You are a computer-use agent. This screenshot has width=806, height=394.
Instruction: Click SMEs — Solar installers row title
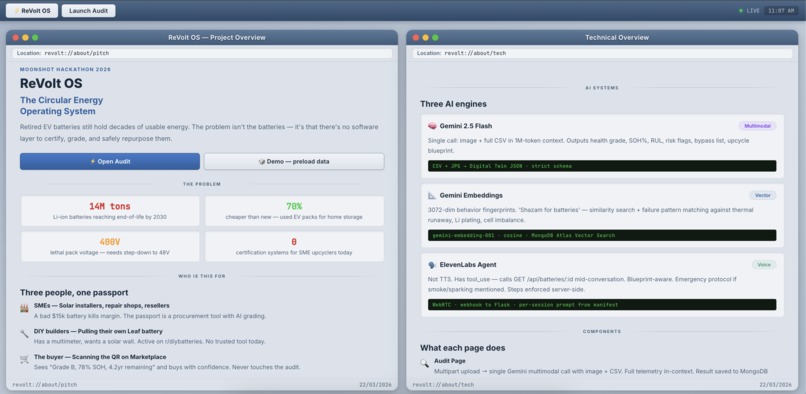[102, 306]
